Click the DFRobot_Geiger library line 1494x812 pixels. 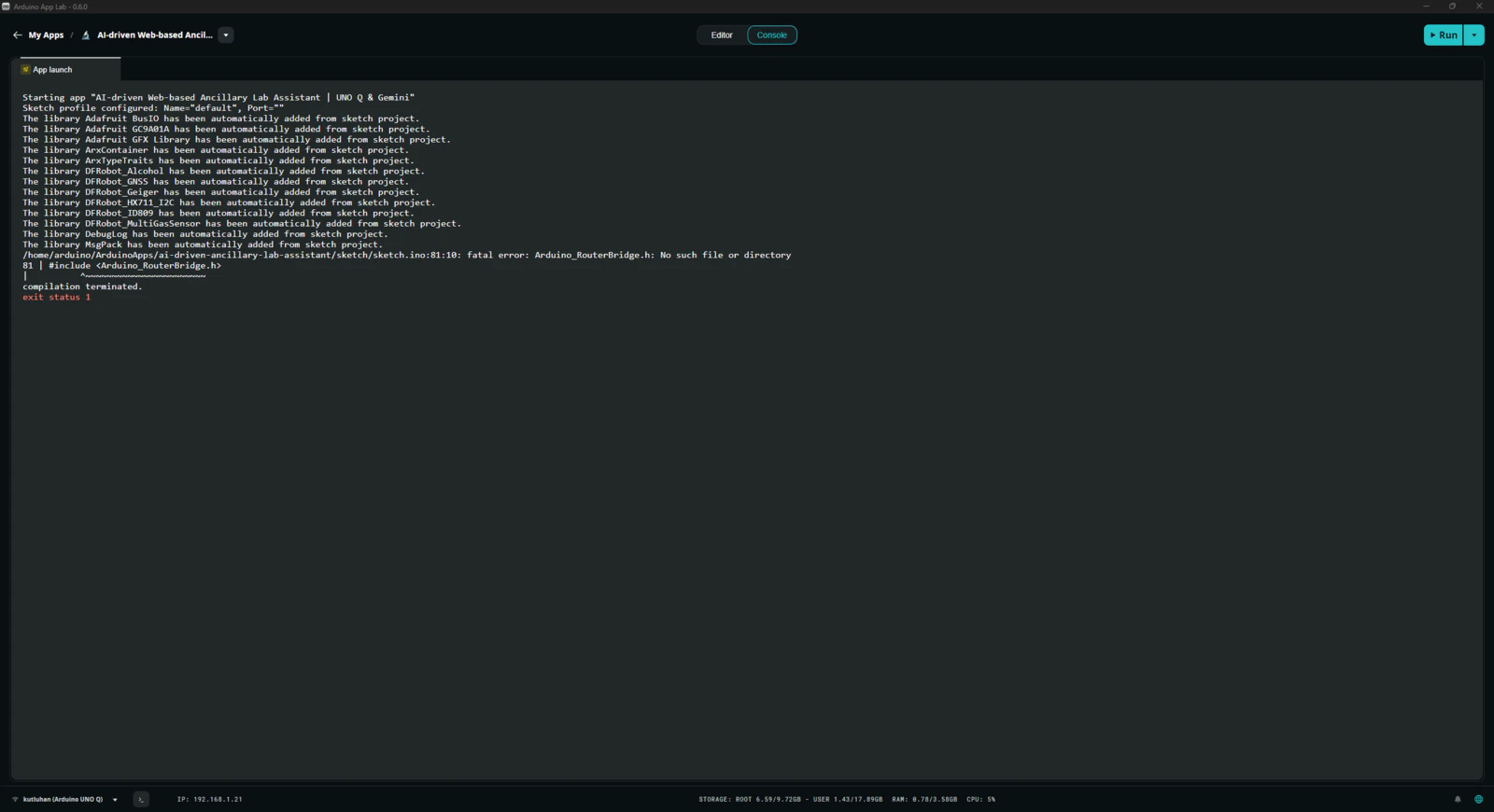point(221,192)
